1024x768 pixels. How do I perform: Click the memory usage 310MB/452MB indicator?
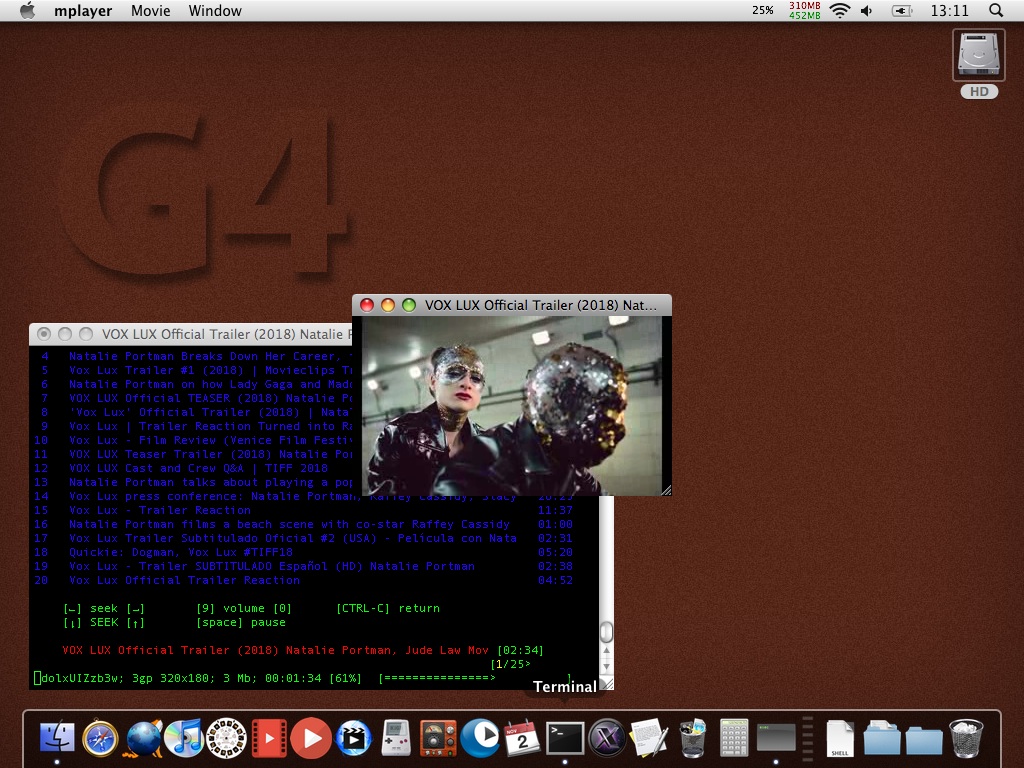[x=805, y=10]
